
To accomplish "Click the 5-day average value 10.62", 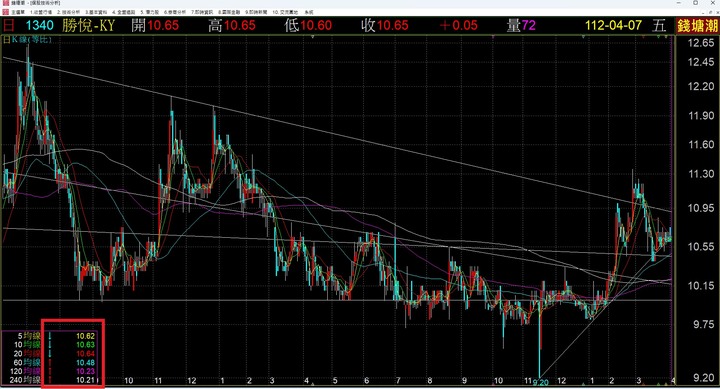I will click(x=85, y=336).
